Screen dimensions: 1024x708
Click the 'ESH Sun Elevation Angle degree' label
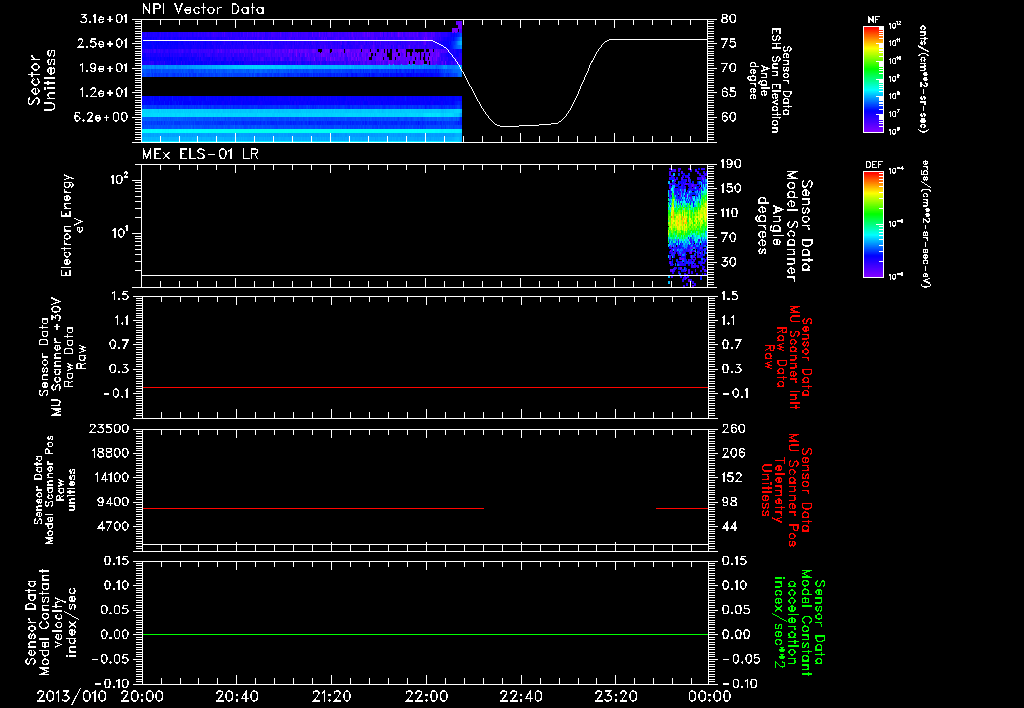(x=770, y=80)
